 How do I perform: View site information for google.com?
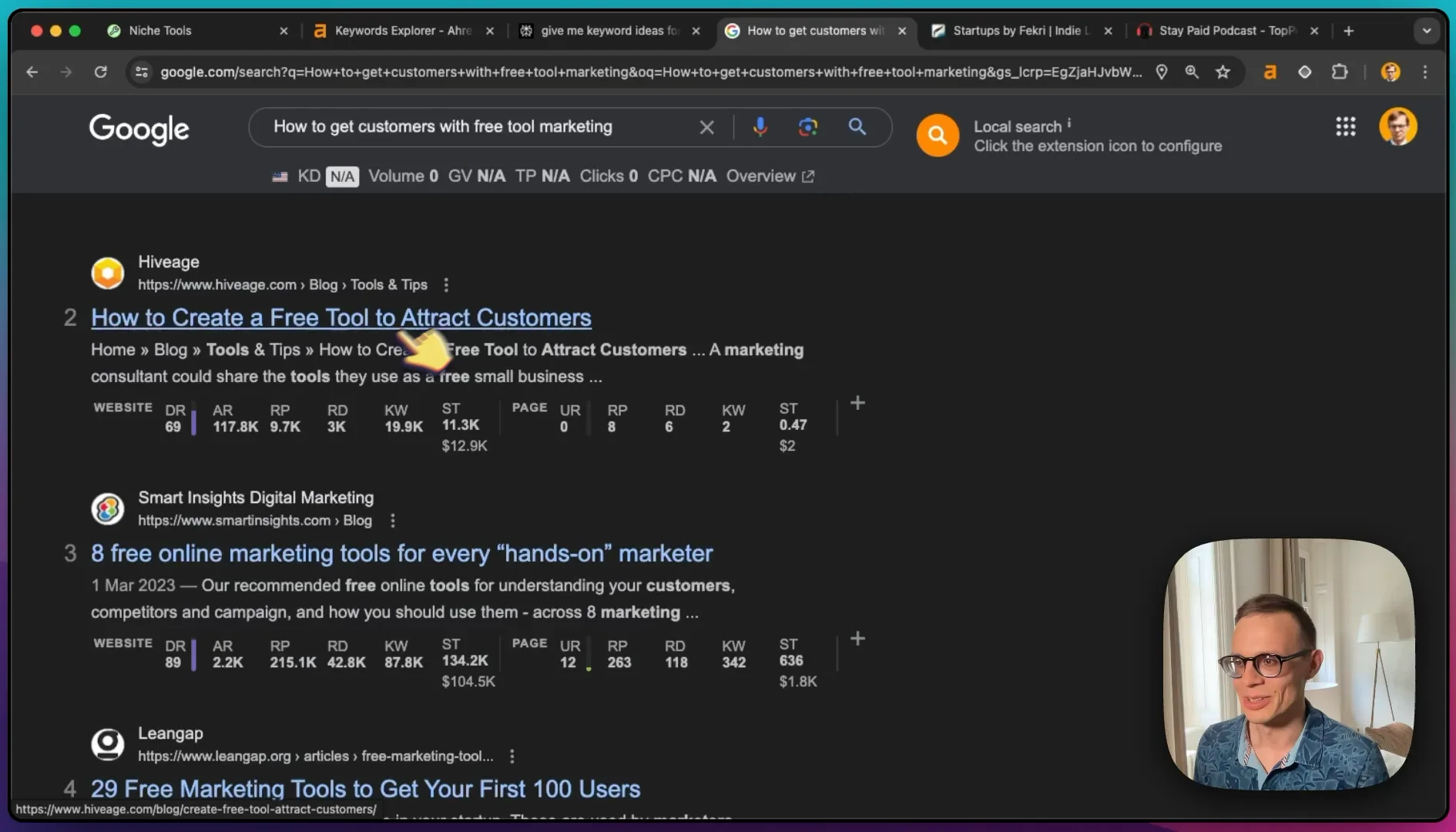tap(141, 72)
